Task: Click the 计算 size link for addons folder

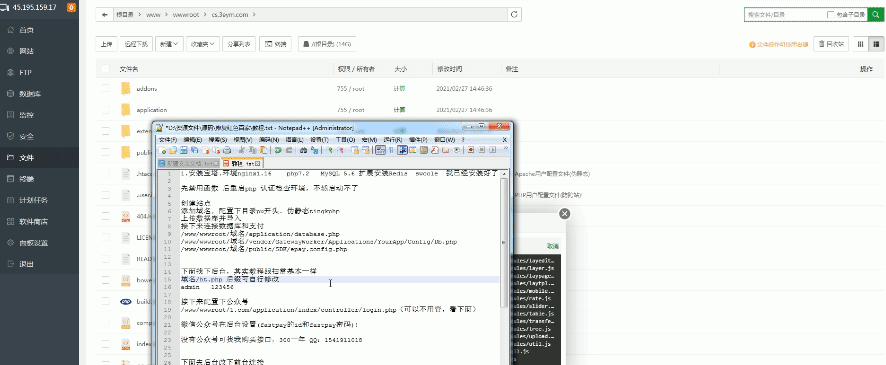Action: click(399, 88)
